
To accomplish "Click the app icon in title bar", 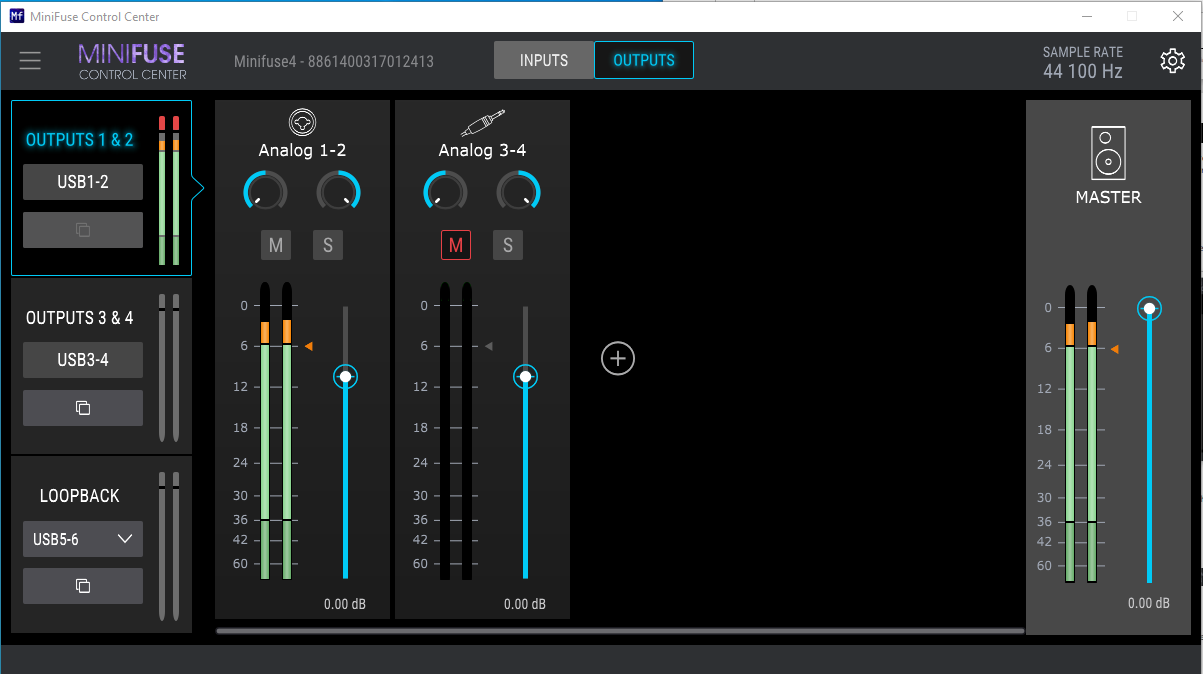I will click(16, 16).
